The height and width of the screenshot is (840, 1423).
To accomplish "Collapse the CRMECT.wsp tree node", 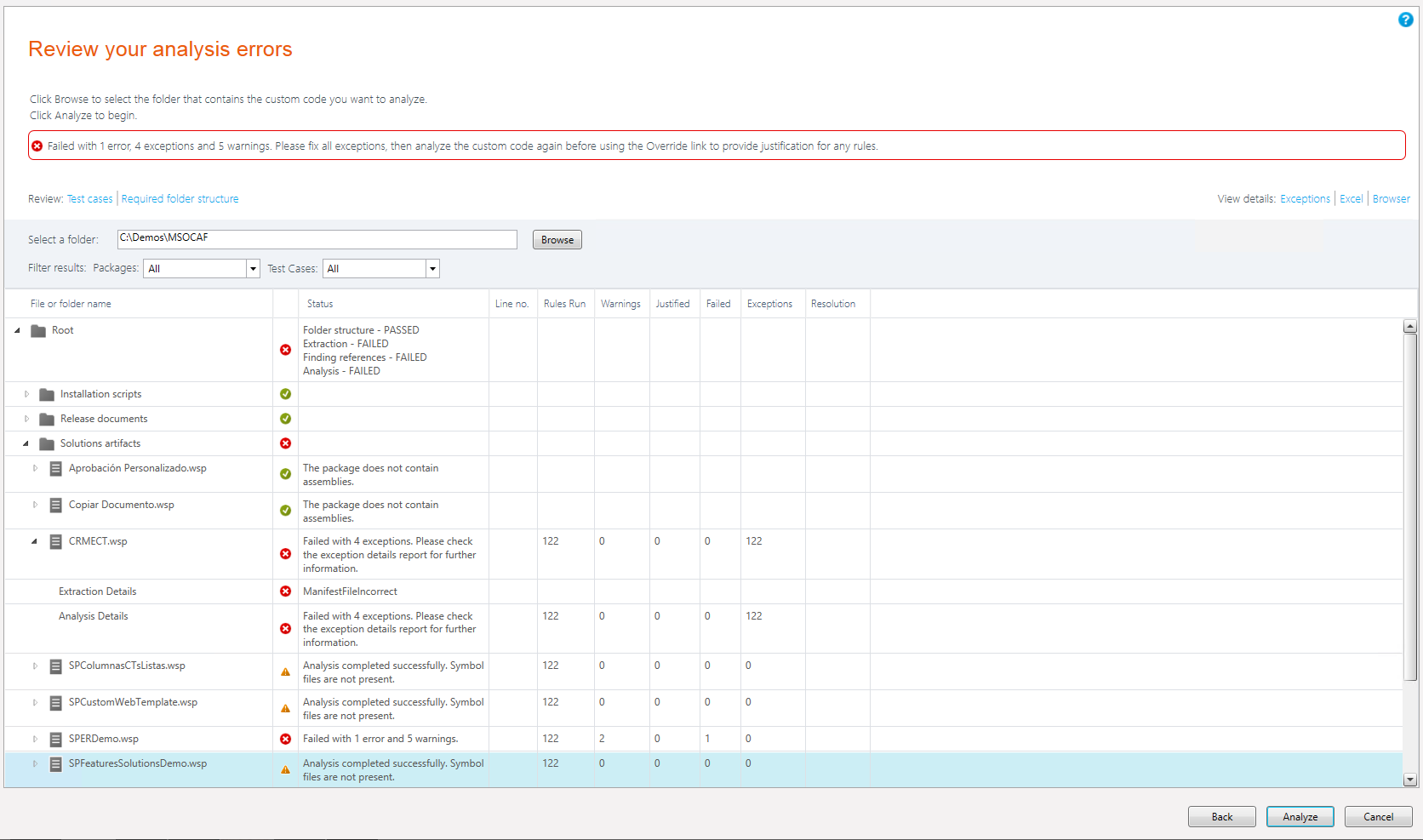I will click(x=35, y=541).
